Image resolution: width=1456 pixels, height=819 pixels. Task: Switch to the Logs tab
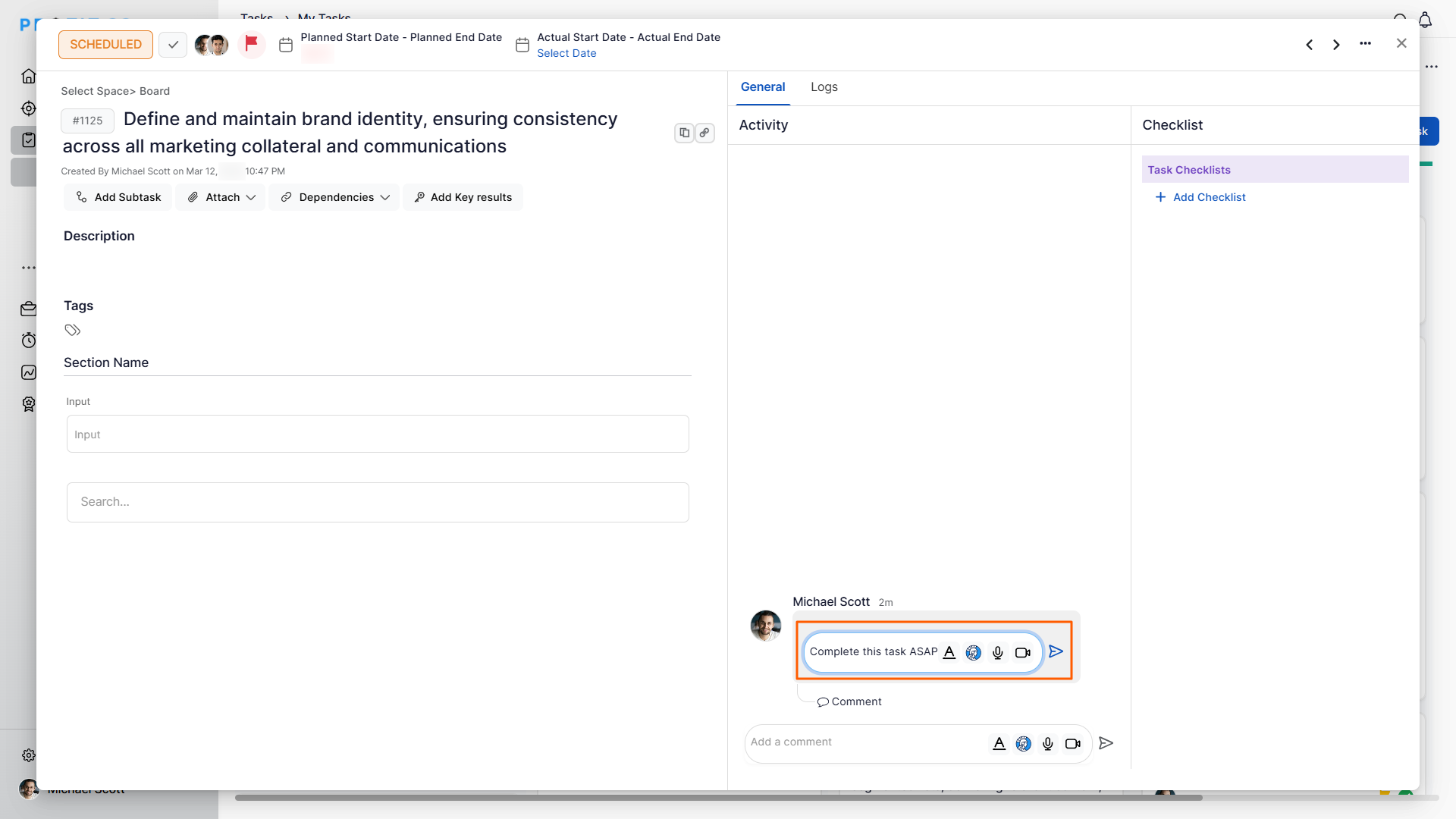tap(824, 87)
